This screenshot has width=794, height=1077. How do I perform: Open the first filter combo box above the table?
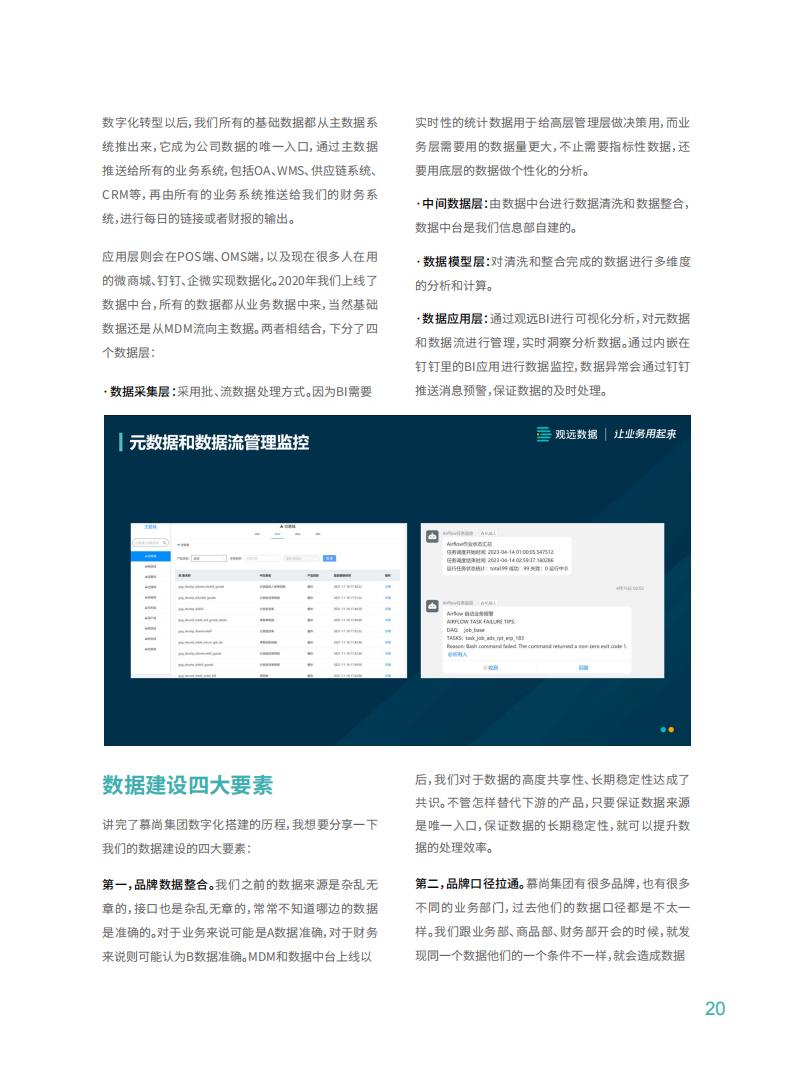click(x=208, y=558)
